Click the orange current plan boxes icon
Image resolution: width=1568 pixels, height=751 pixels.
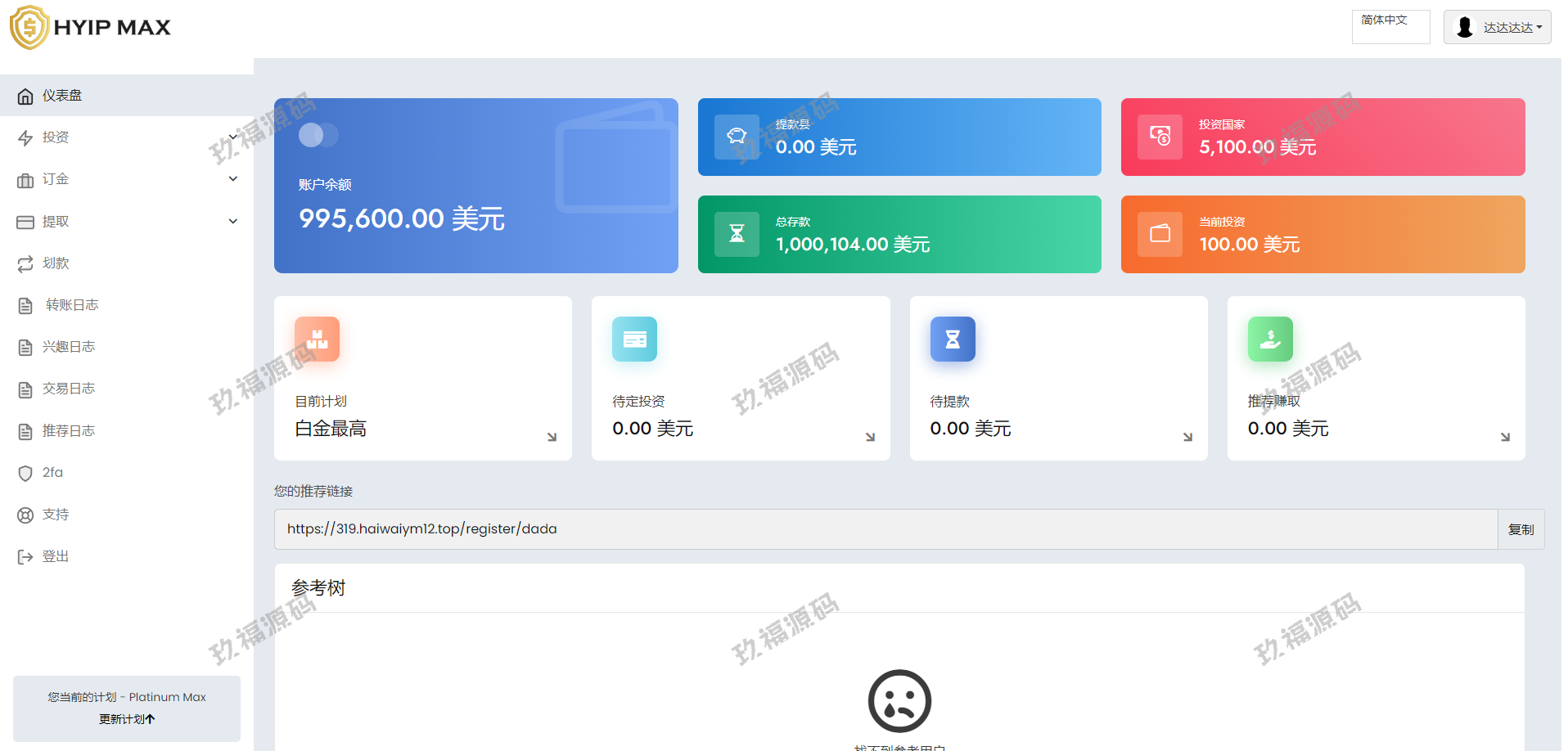coord(317,339)
